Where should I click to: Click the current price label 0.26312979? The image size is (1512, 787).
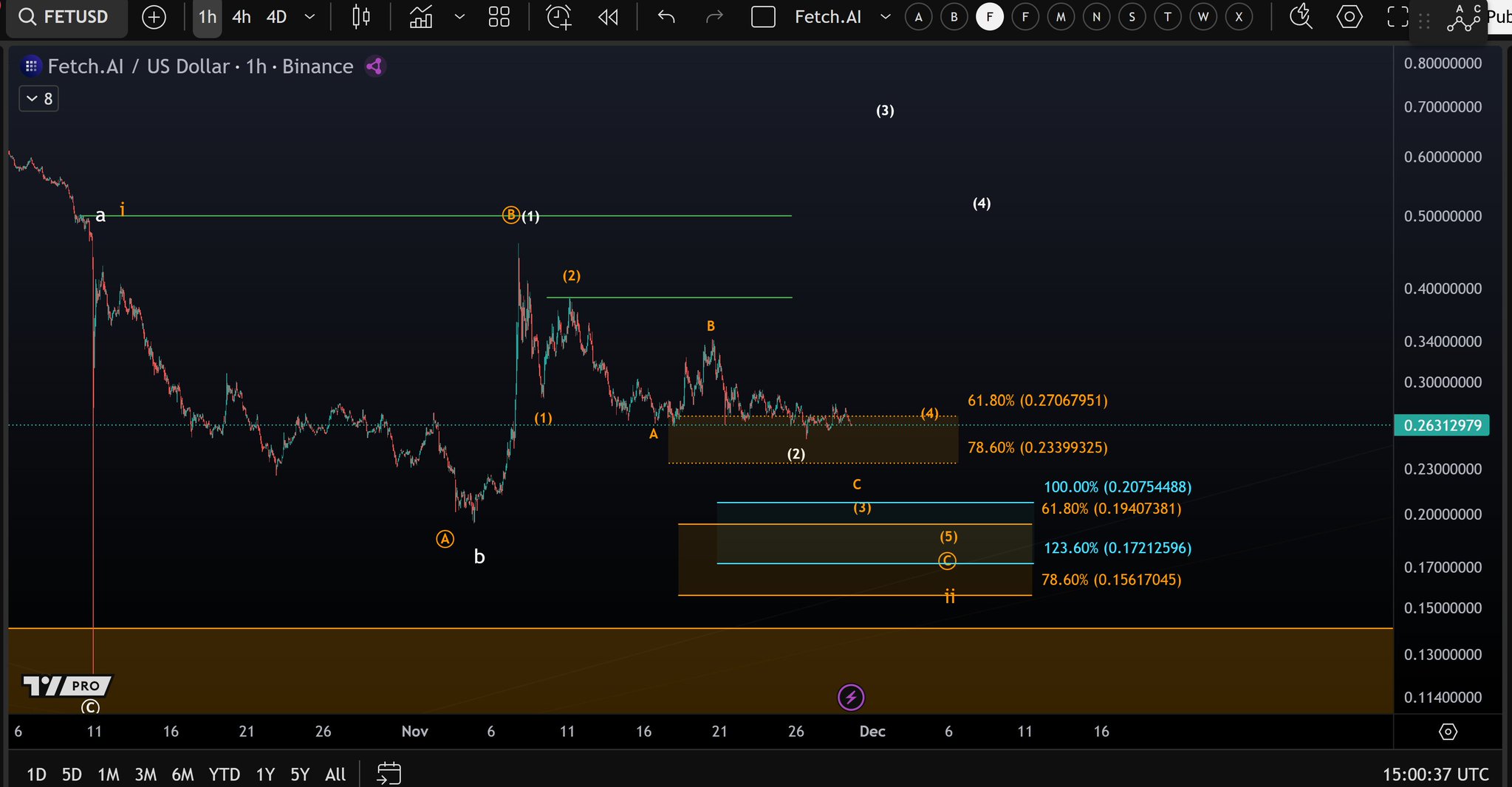pyautogui.click(x=1442, y=425)
